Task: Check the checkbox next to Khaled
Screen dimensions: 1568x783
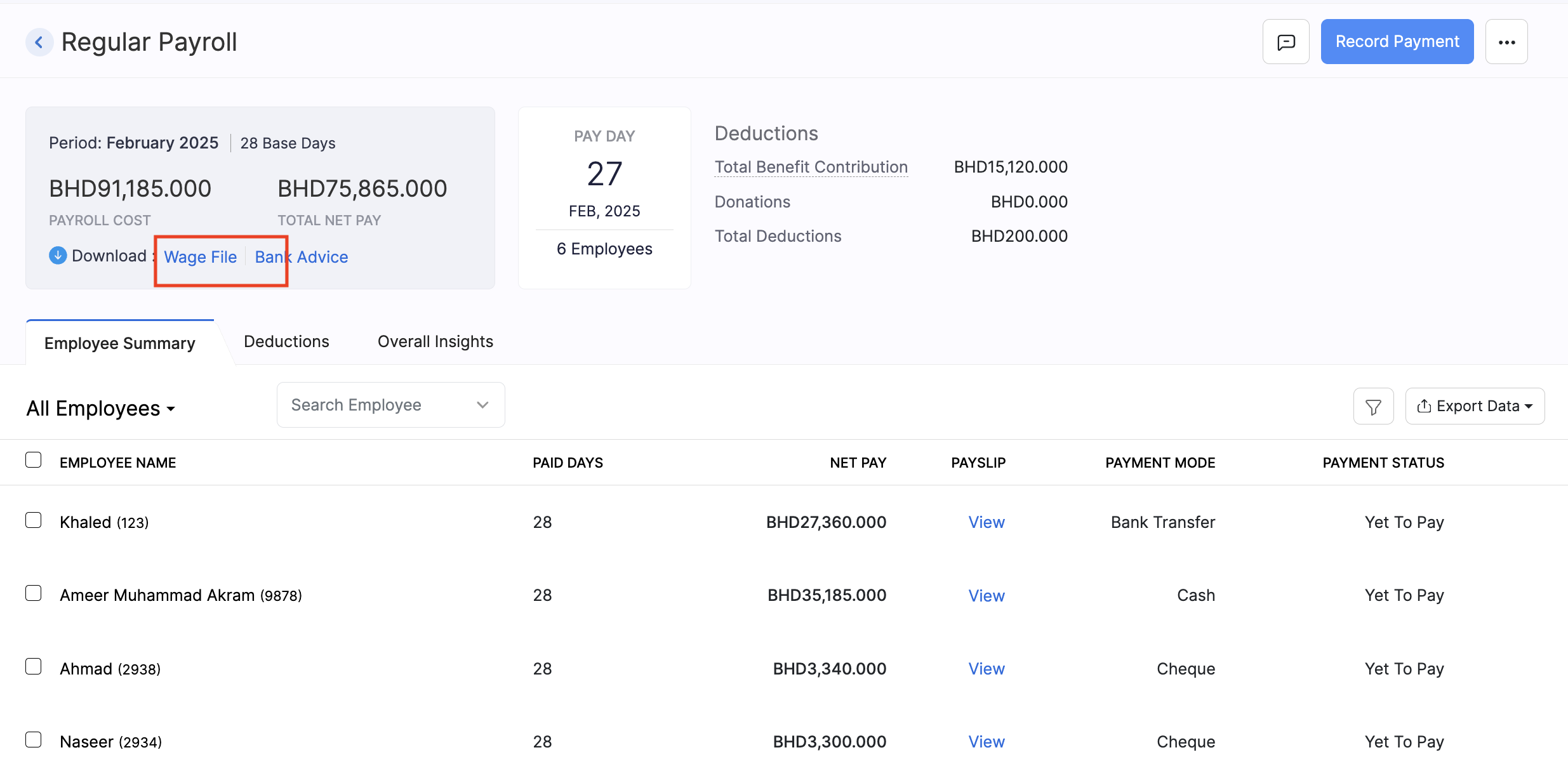Action: click(34, 520)
